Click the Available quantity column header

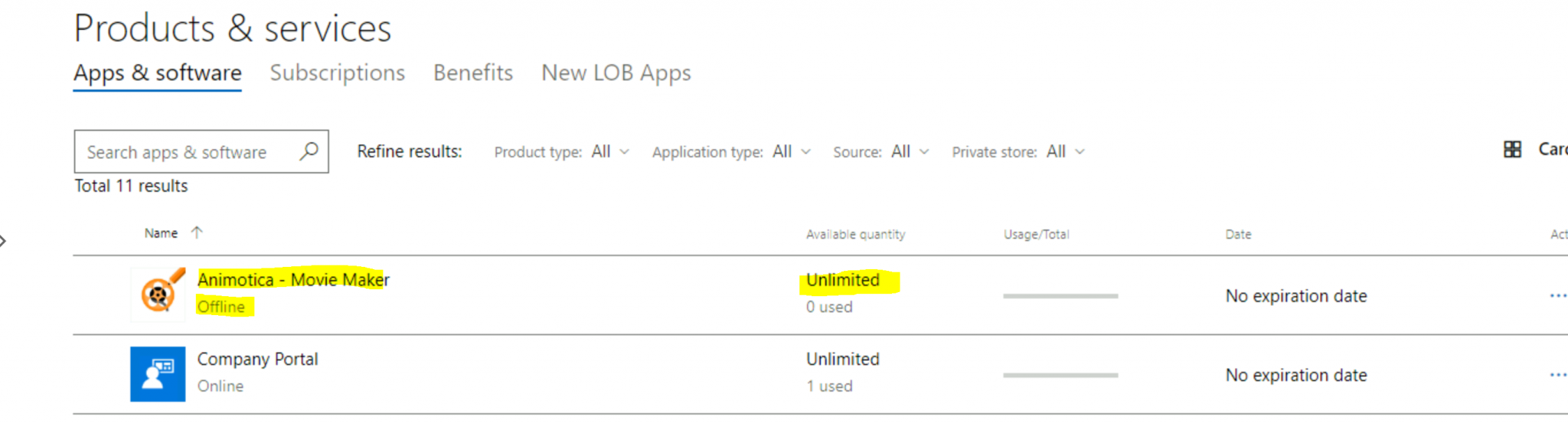click(x=855, y=234)
